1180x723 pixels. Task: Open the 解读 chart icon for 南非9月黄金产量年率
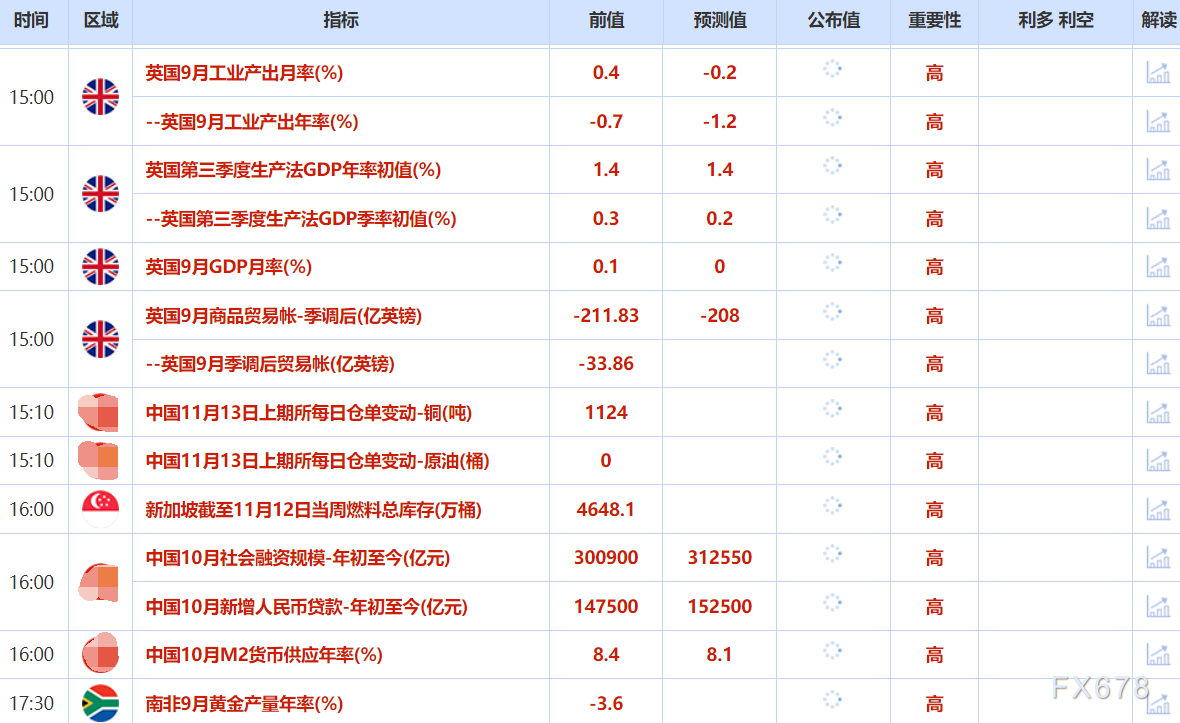click(1157, 703)
